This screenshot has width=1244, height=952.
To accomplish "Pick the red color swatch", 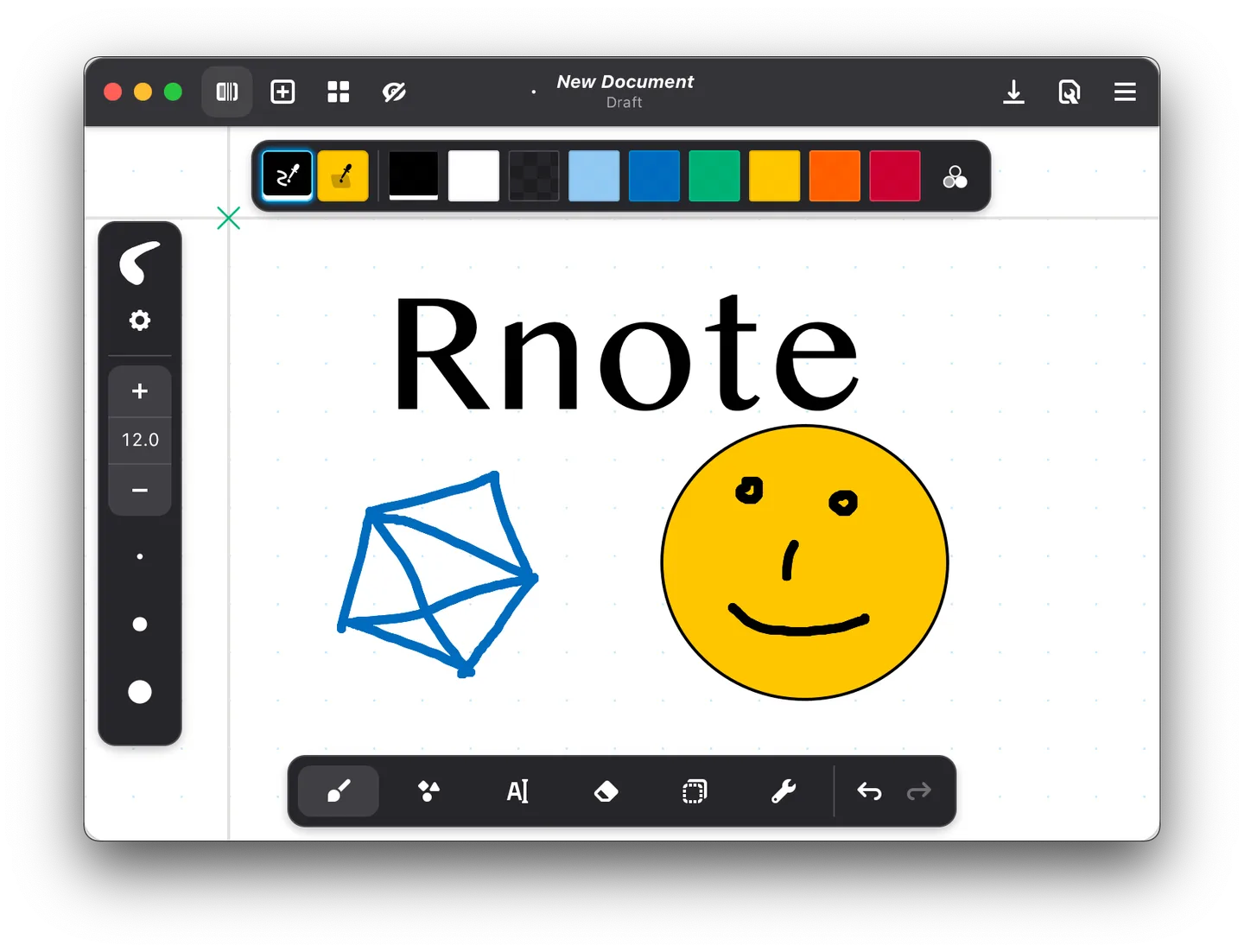I will [895, 175].
